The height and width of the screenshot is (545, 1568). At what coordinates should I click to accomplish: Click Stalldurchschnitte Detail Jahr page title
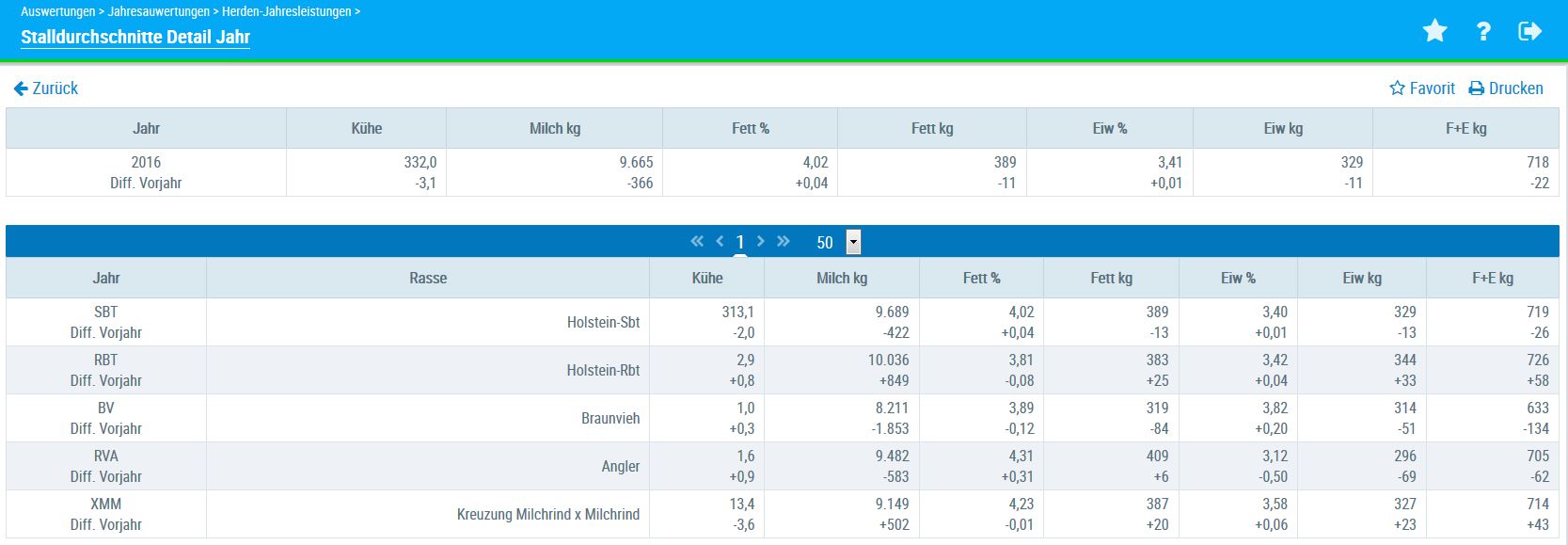coord(135,38)
